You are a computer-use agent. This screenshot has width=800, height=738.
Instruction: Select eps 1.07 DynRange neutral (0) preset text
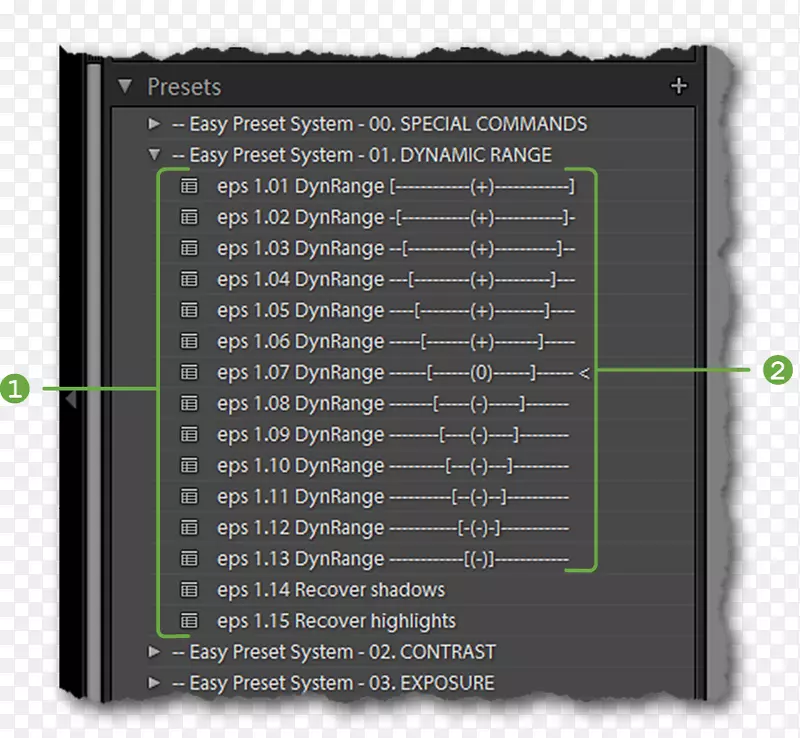[x=403, y=373]
